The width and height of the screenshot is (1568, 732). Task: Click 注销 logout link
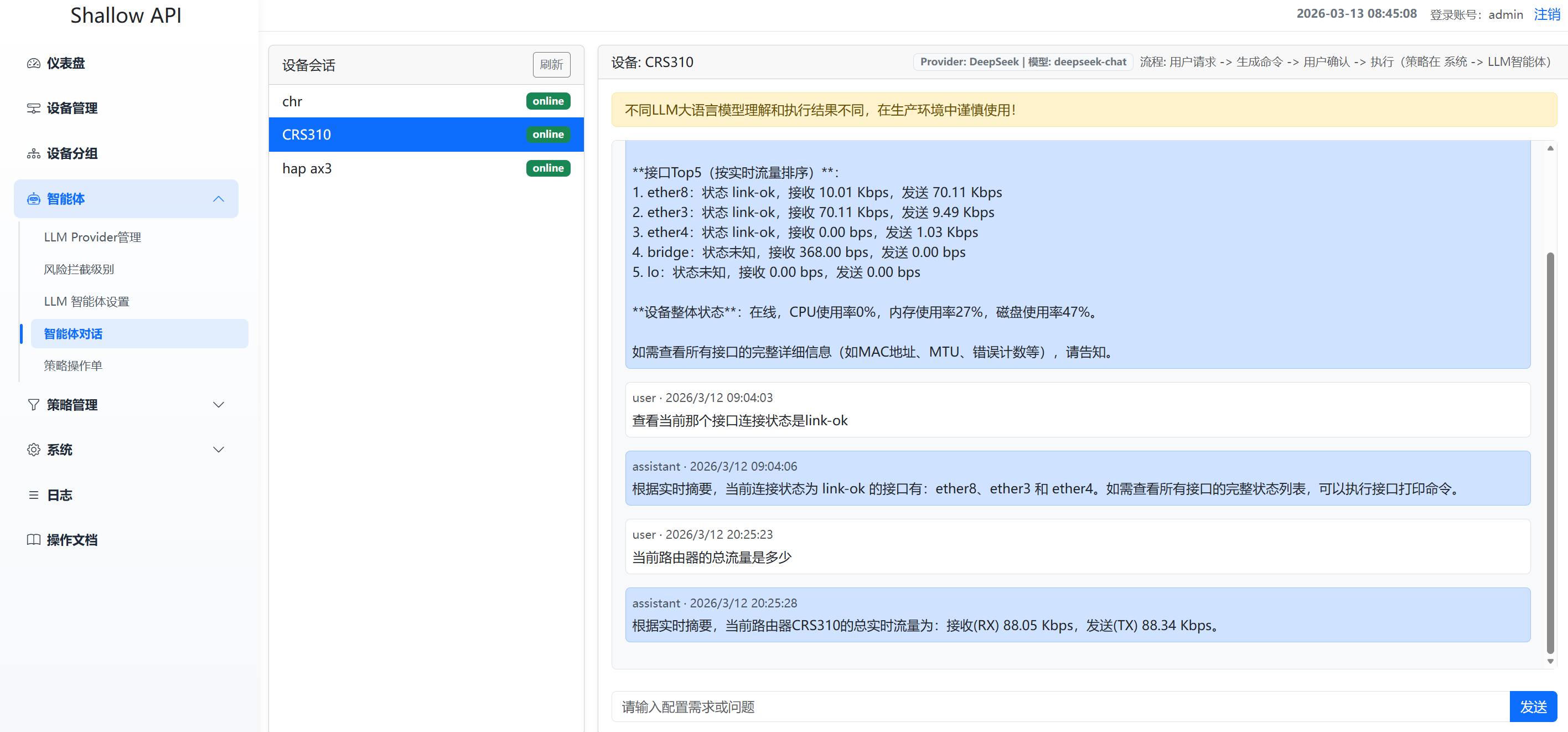click(x=1547, y=14)
